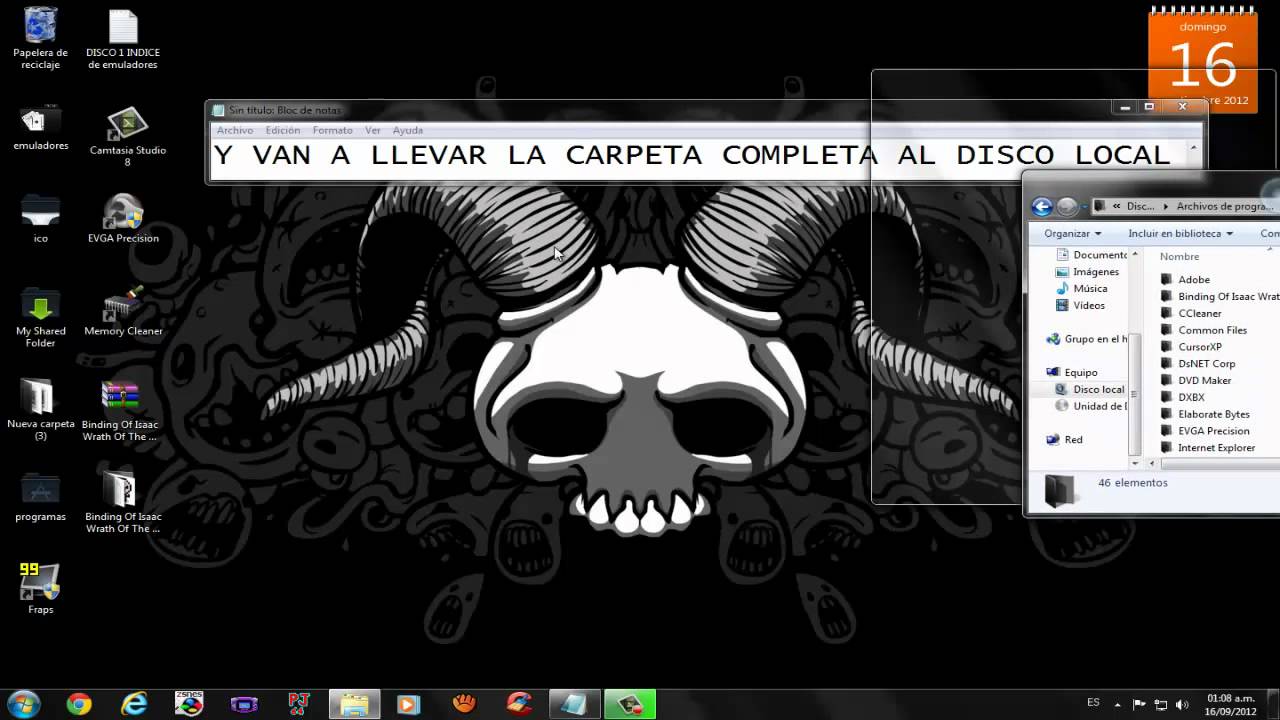Select Disco local in navigation pane
The width and height of the screenshot is (1280, 720).
(1090, 389)
